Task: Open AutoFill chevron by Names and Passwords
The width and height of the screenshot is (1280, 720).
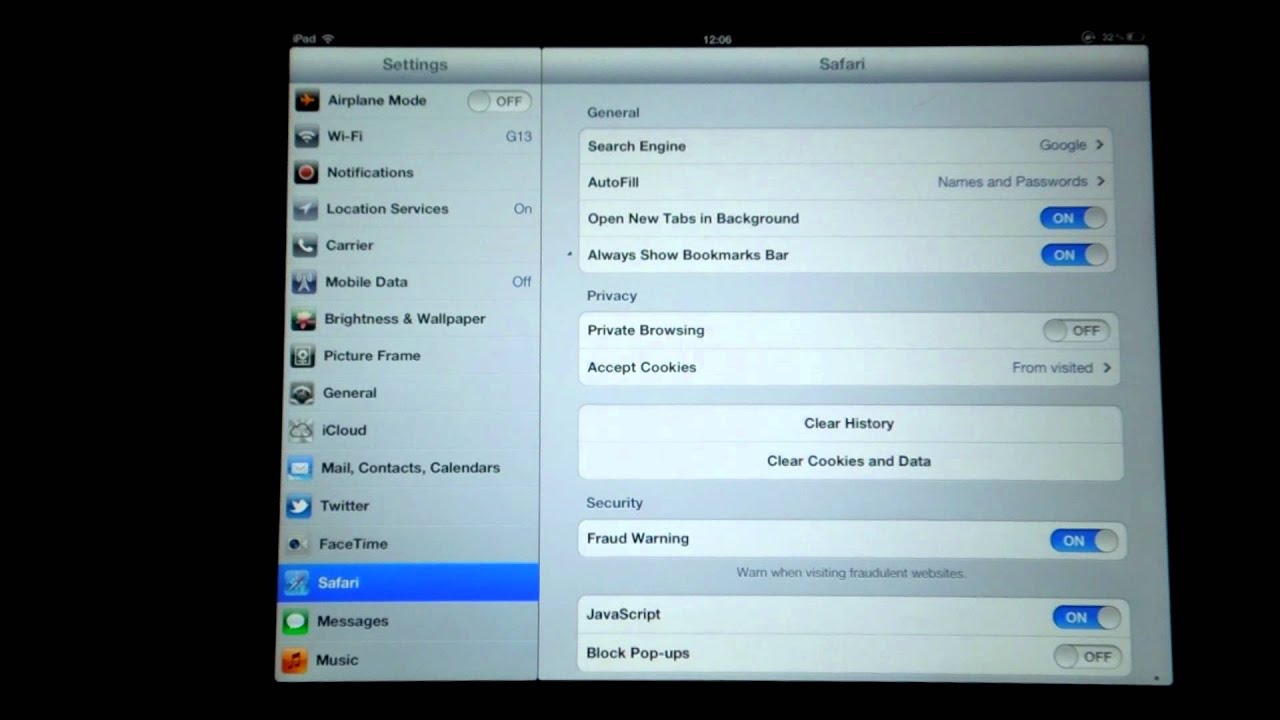Action: (1101, 181)
